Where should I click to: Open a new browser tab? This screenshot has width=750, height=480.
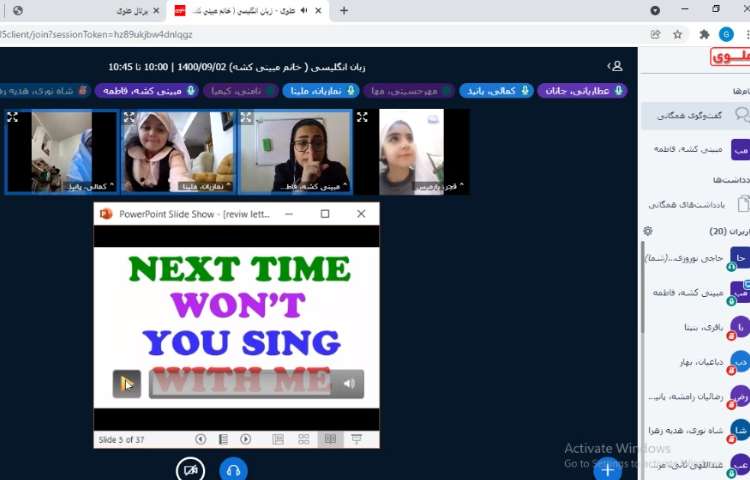(344, 10)
